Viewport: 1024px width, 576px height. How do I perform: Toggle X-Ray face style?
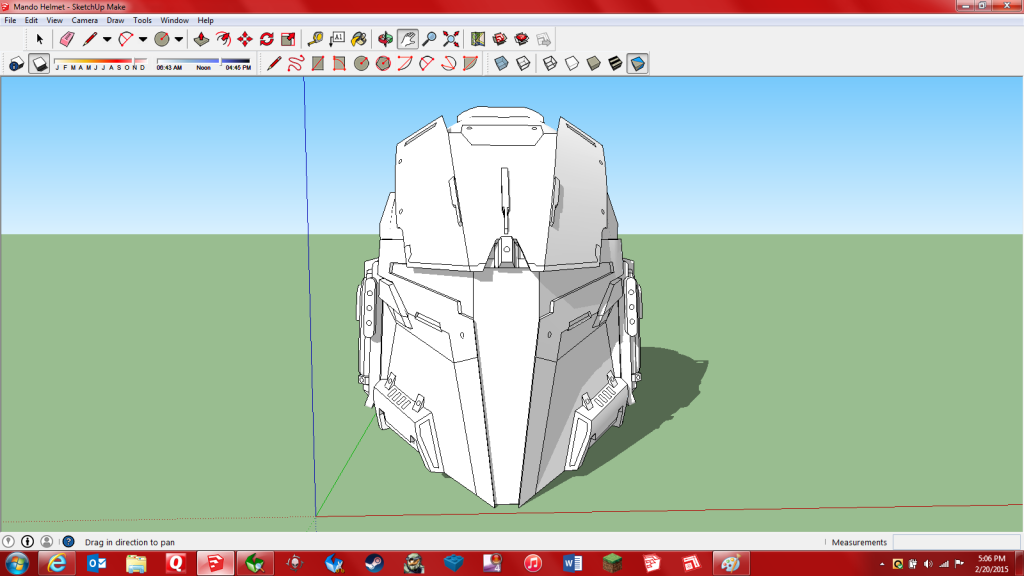pyautogui.click(x=501, y=63)
